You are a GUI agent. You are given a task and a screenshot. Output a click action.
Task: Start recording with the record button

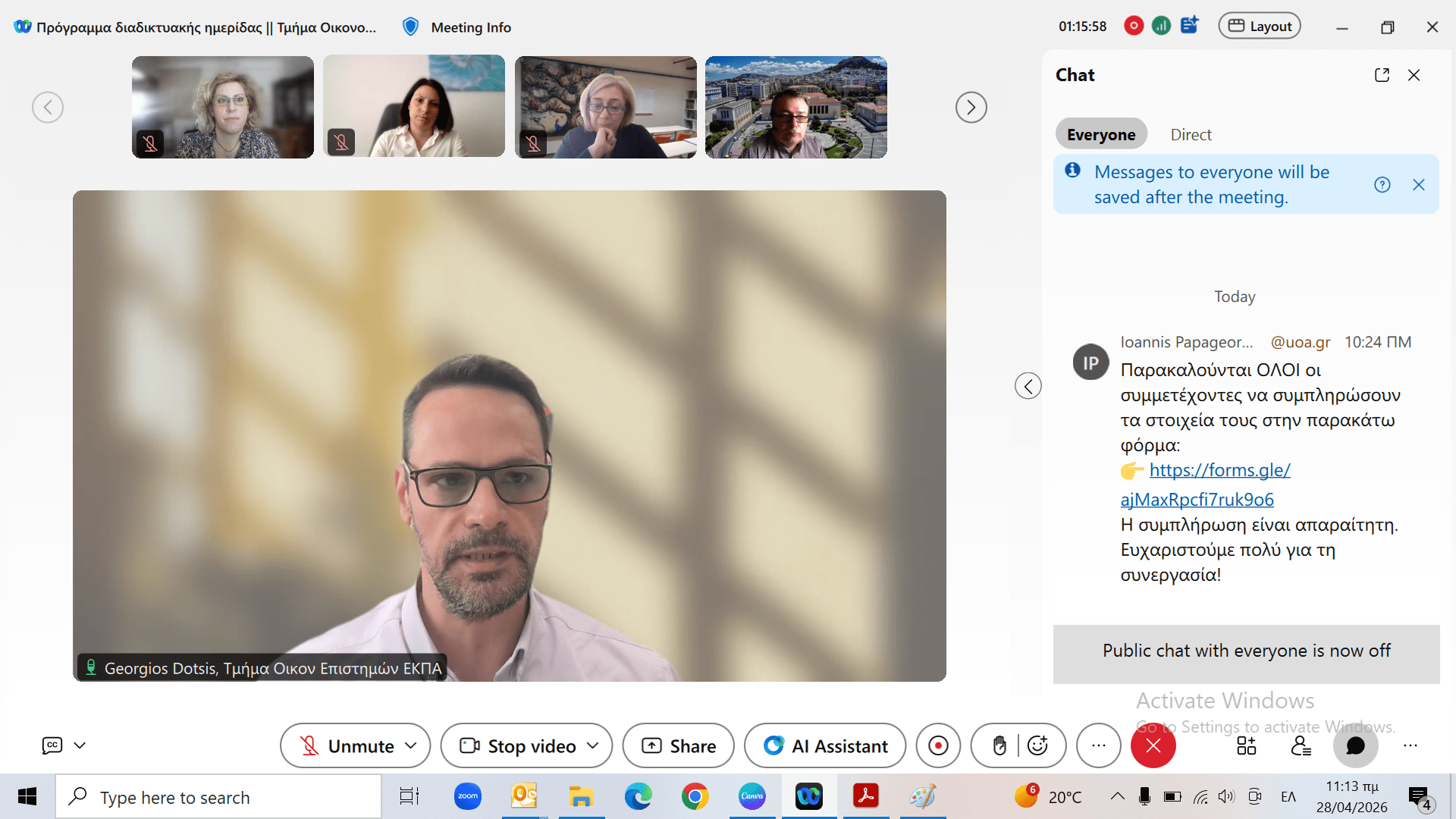[x=938, y=746]
